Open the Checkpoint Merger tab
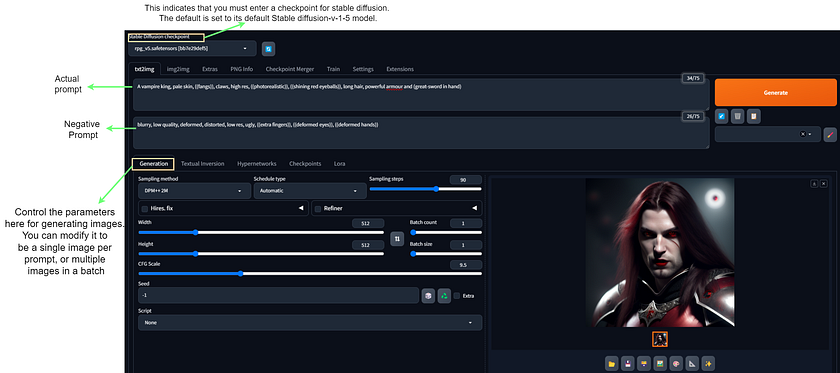 [x=289, y=69]
